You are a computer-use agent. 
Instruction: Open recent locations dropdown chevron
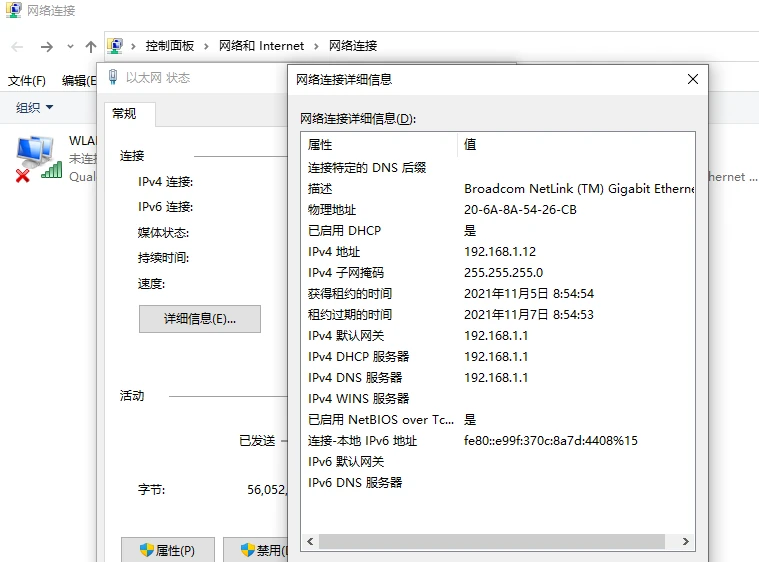[x=71, y=46]
